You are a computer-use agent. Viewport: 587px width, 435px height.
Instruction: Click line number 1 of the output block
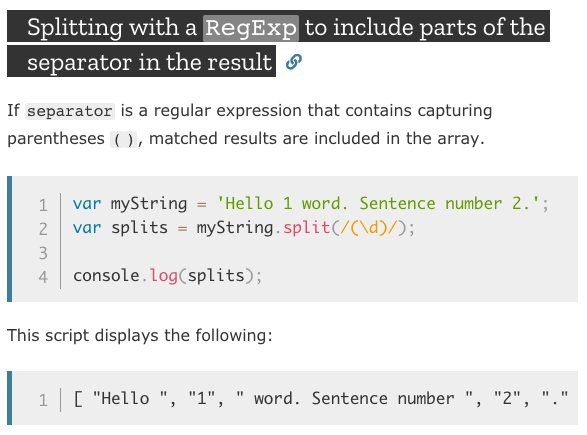[x=43, y=400]
